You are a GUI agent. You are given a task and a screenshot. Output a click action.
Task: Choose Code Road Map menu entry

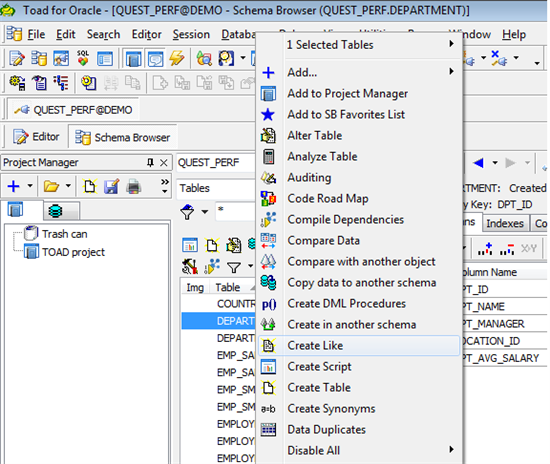click(360, 198)
